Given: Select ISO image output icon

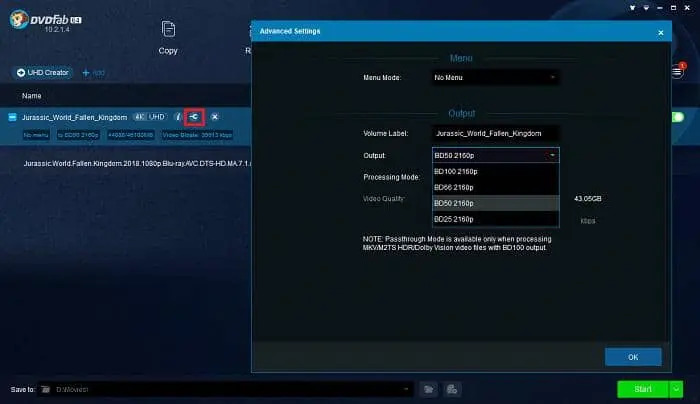Looking at the screenshot, I should (x=452, y=389).
